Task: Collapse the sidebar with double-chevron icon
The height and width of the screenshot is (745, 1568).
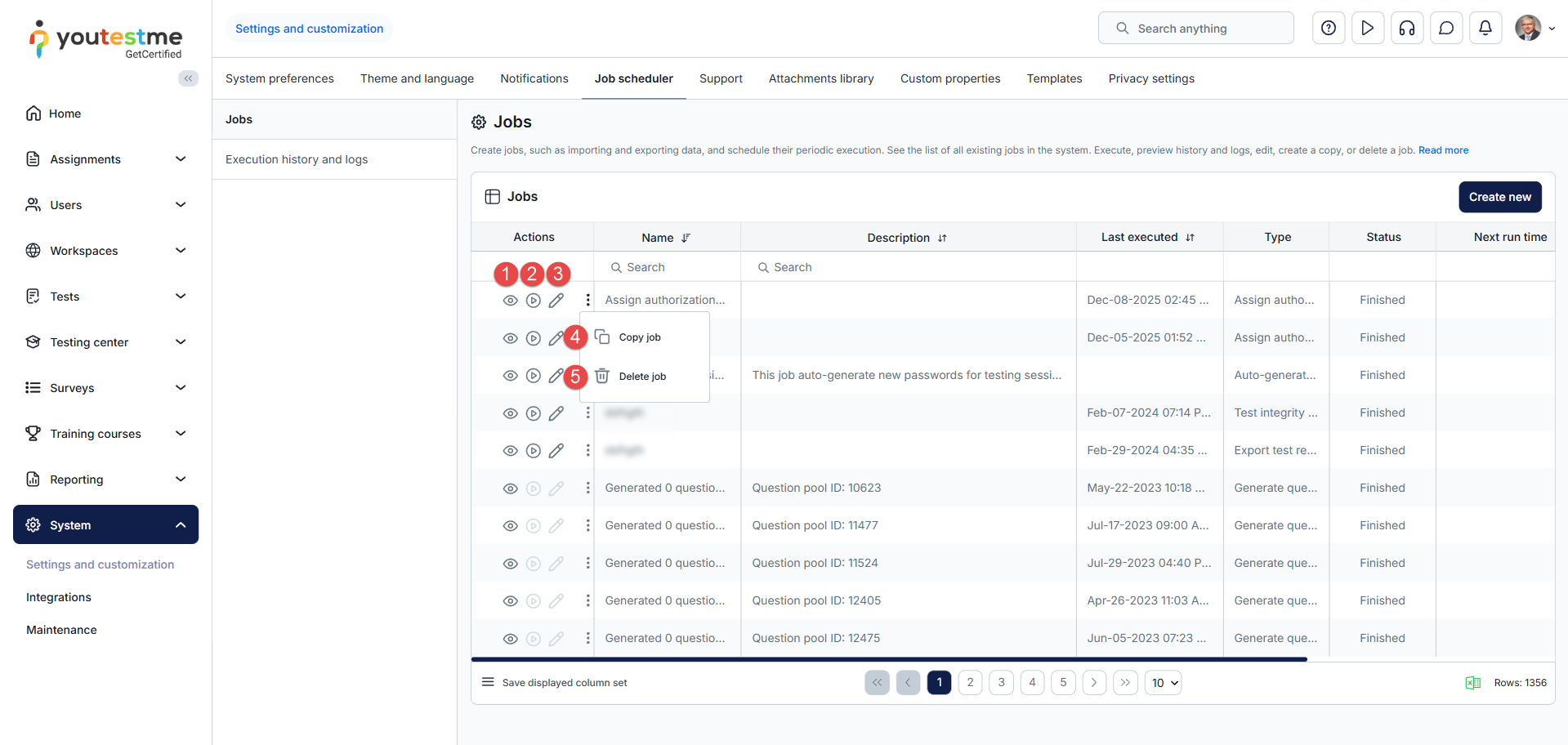Action: (x=189, y=78)
